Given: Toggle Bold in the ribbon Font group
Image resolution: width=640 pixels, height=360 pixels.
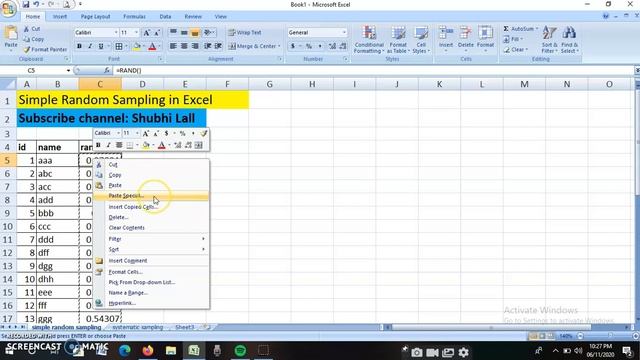Looking at the screenshot, I should [79, 47].
